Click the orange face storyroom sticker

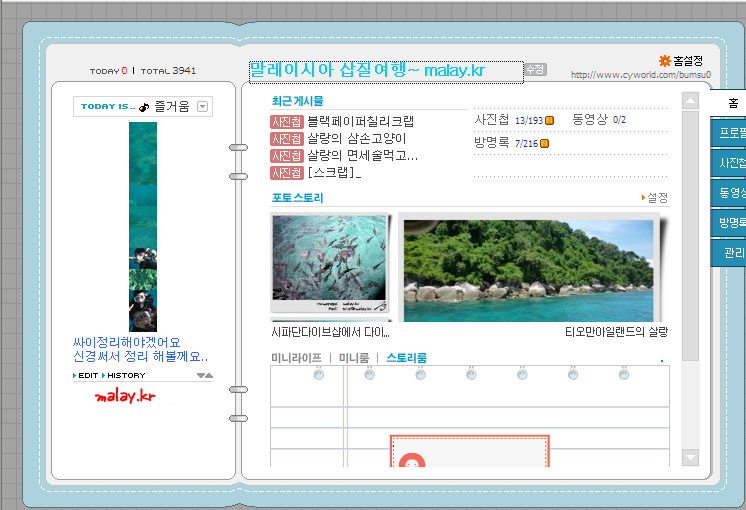tap(412, 460)
